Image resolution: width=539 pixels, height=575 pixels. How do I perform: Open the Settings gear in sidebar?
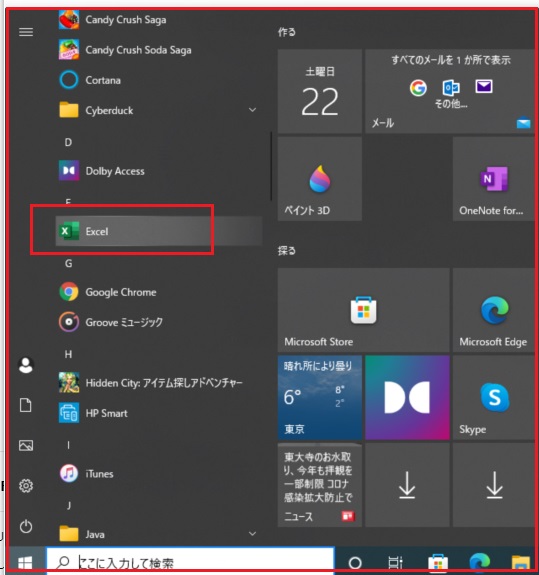[26, 486]
